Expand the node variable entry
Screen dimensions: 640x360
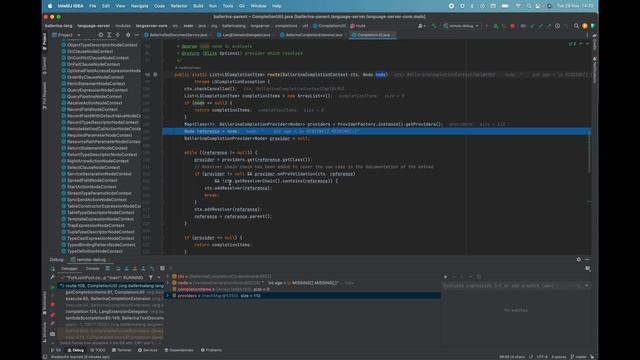click(x=168, y=283)
